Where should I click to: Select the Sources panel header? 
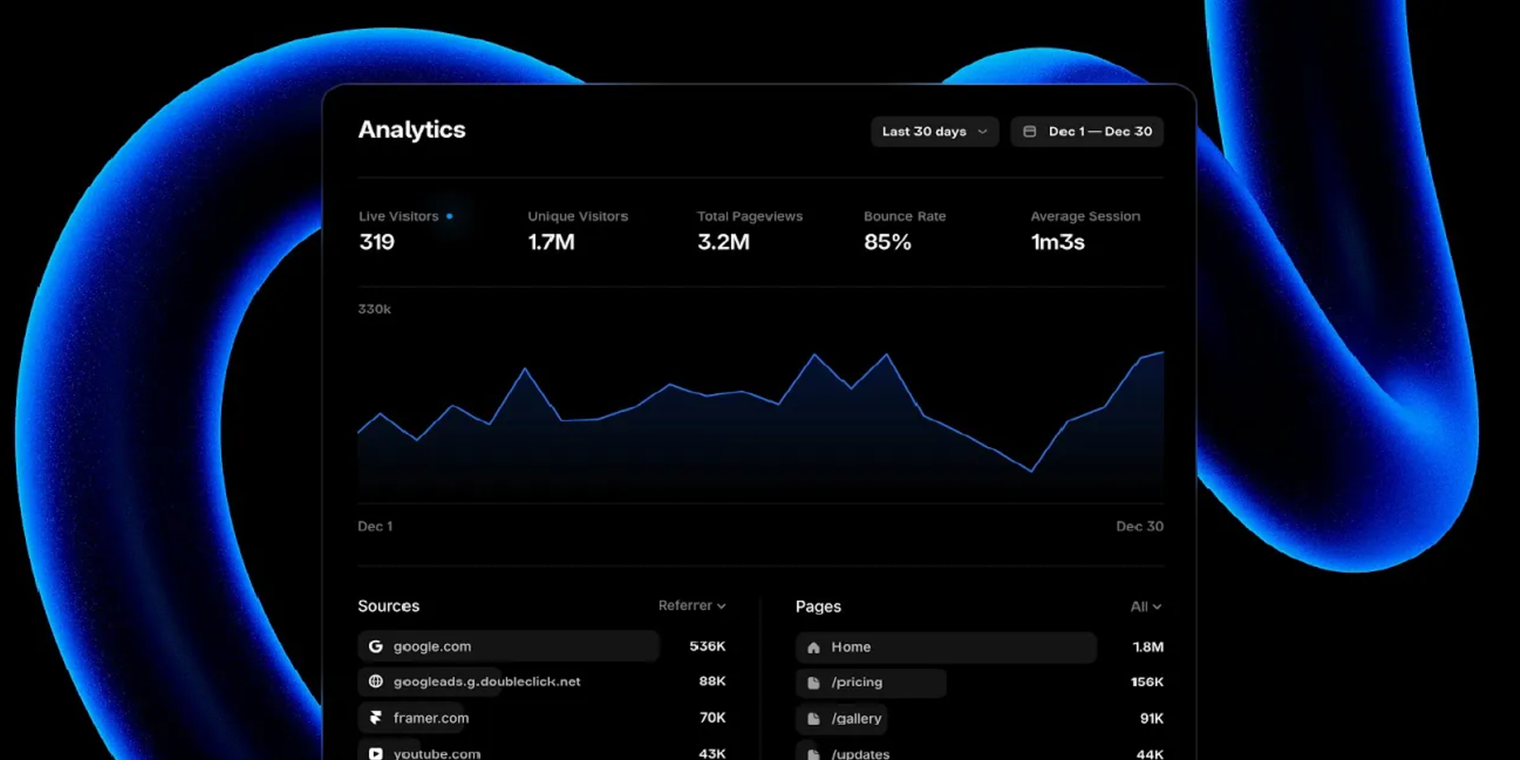[x=388, y=606]
